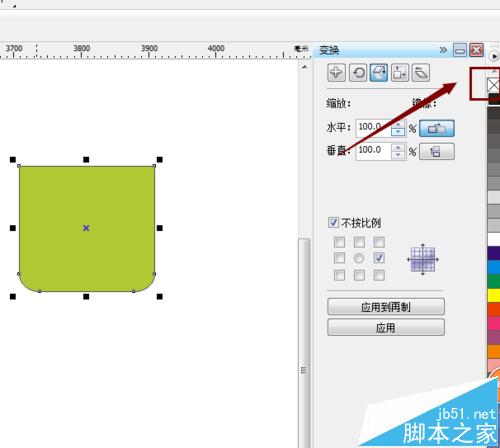Pick the dark purple color swatch
The height and width of the screenshot is (448, 500).
494,253
